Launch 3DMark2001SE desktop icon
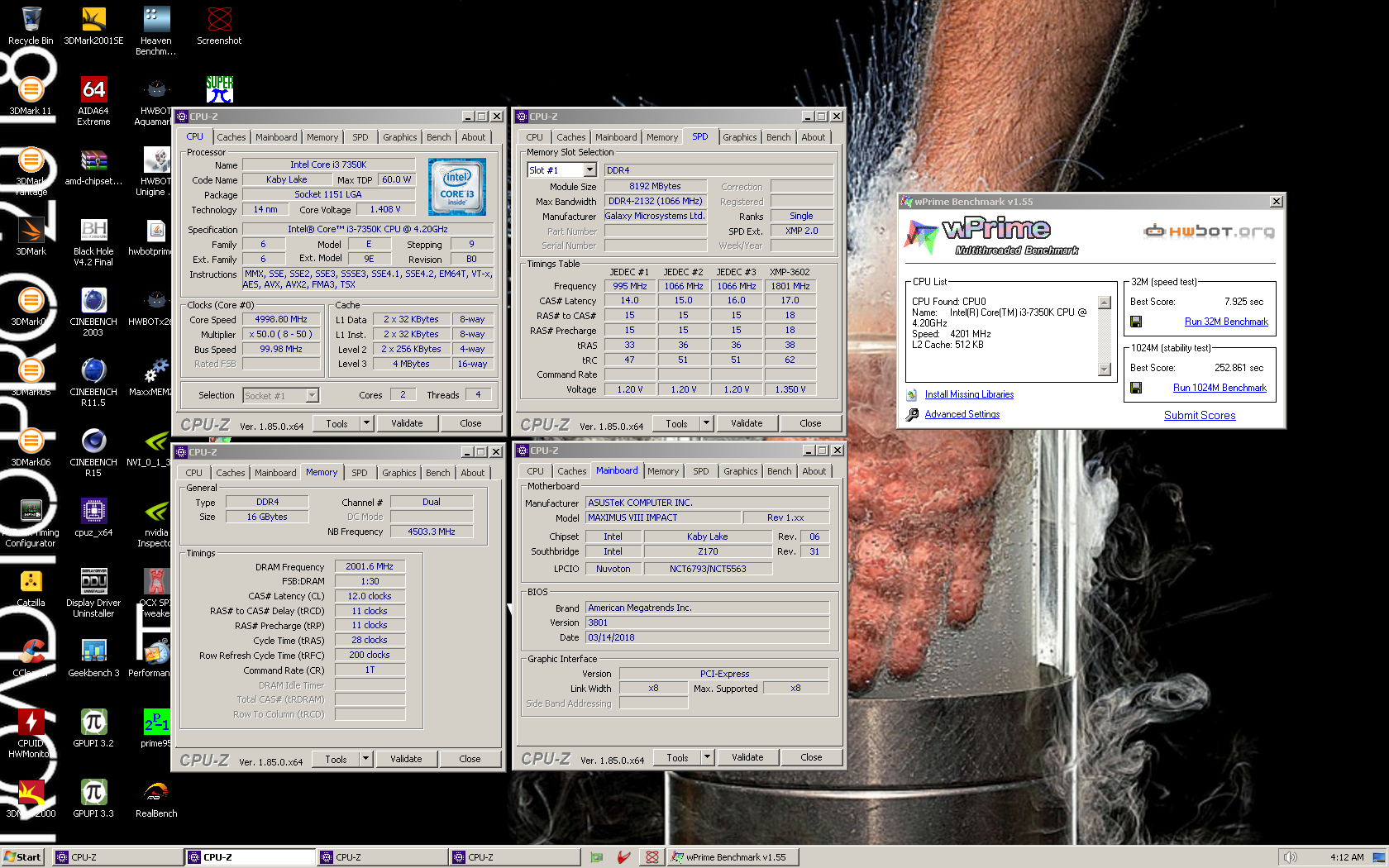Image resolution: width=1389 pixels, height=868 pixels. 93,26
